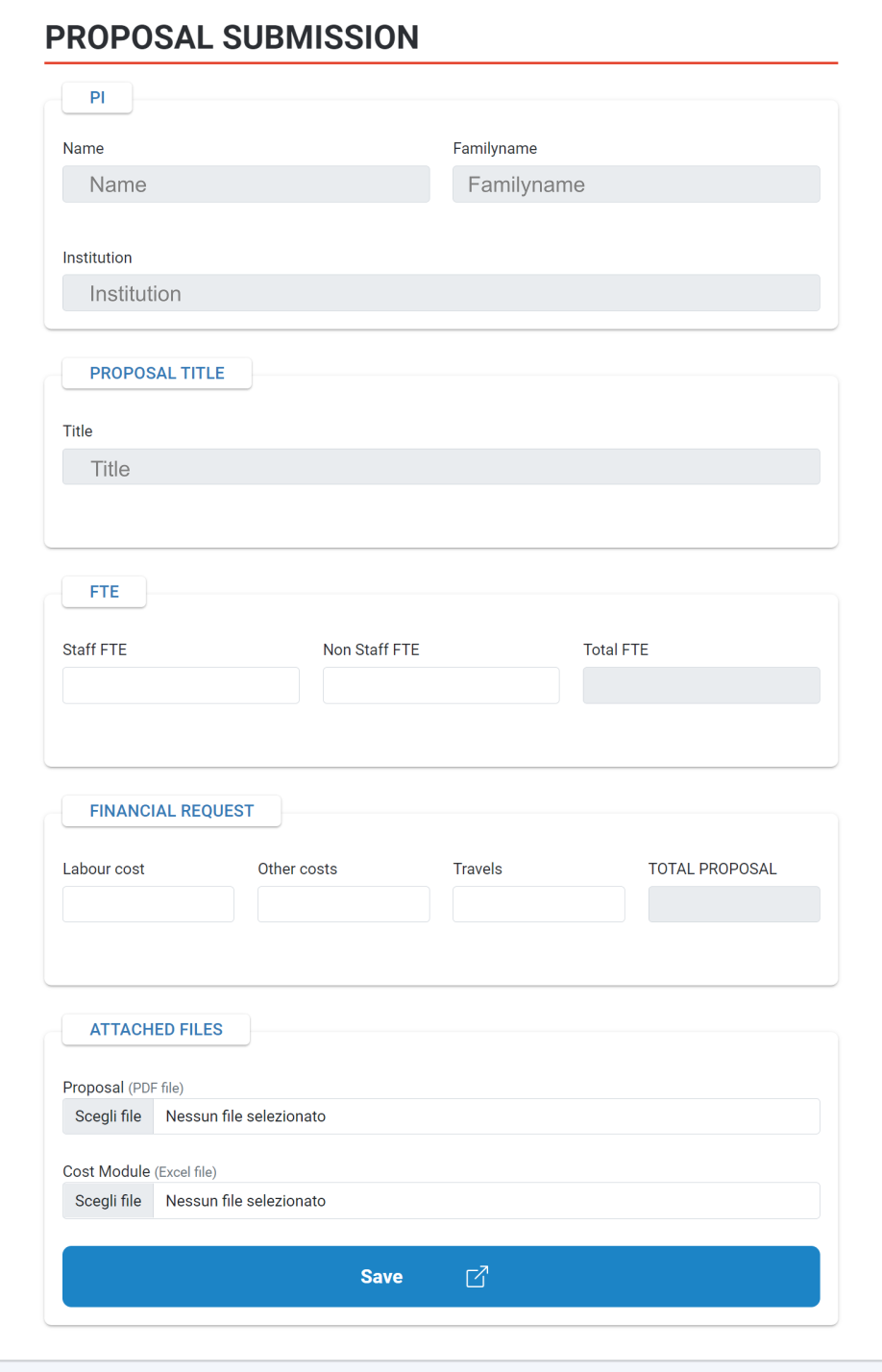Select the FINANCIAL REQUEST section label
The image size is (882, 1372).
171,811
